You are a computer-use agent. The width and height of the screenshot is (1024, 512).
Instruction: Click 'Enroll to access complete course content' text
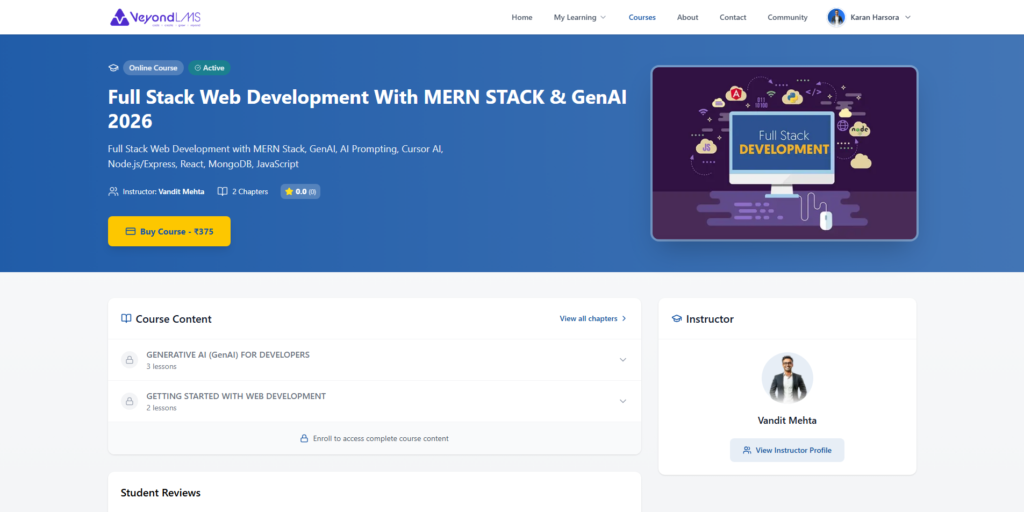click(381, 438)
